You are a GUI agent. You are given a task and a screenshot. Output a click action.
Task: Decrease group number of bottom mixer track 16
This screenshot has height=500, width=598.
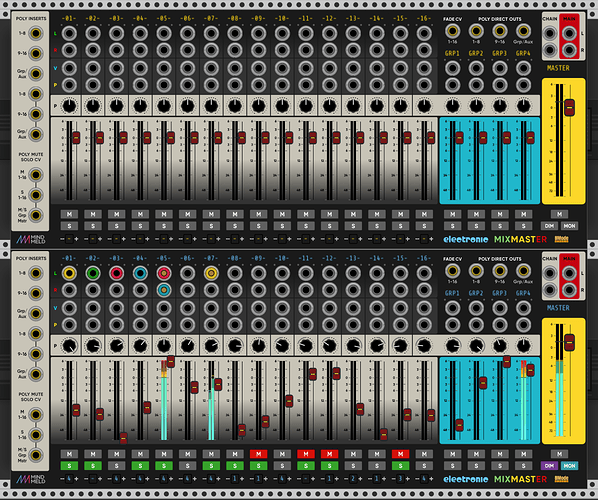417,479
